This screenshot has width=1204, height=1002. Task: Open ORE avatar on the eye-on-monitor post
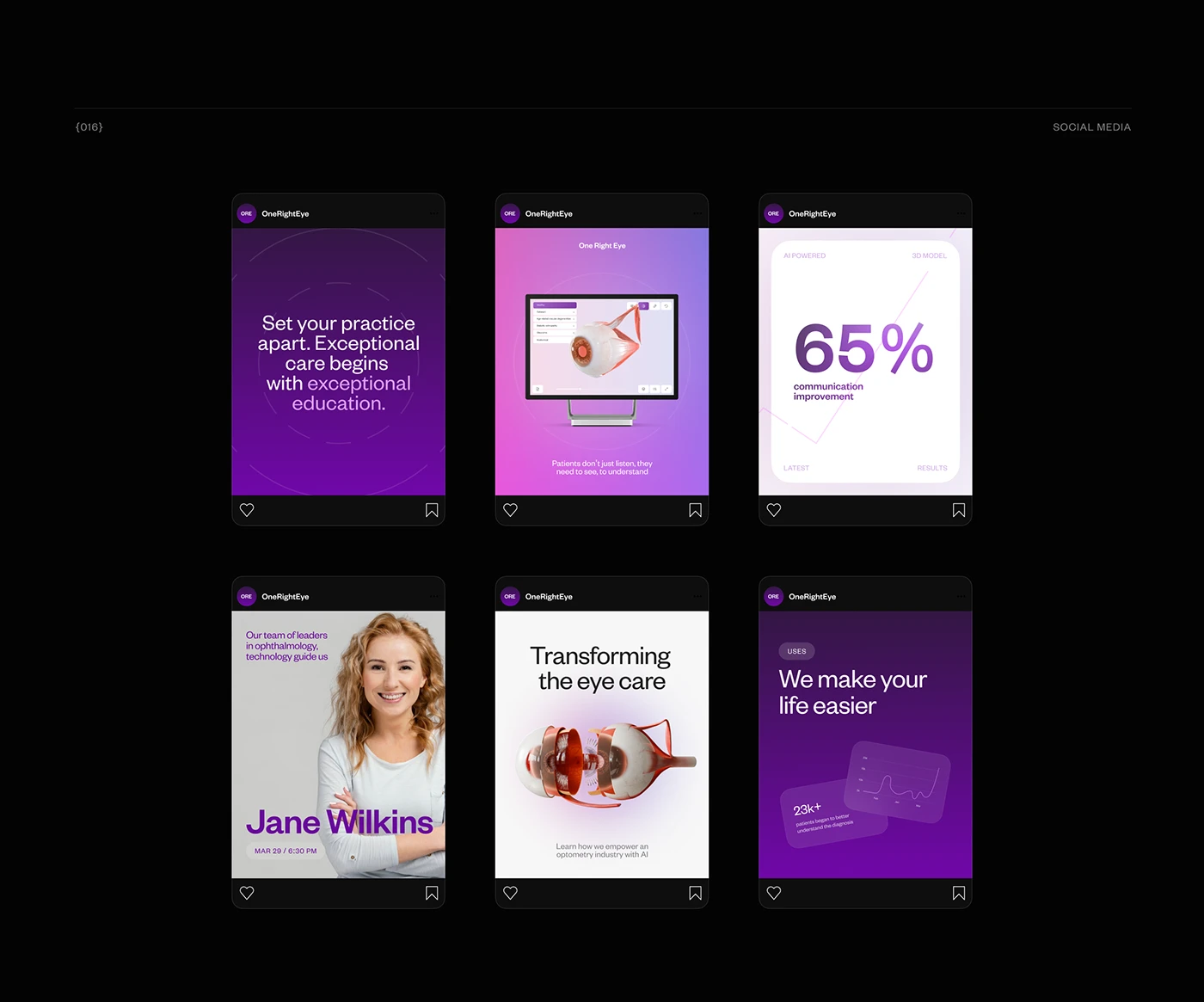point(510,213)
